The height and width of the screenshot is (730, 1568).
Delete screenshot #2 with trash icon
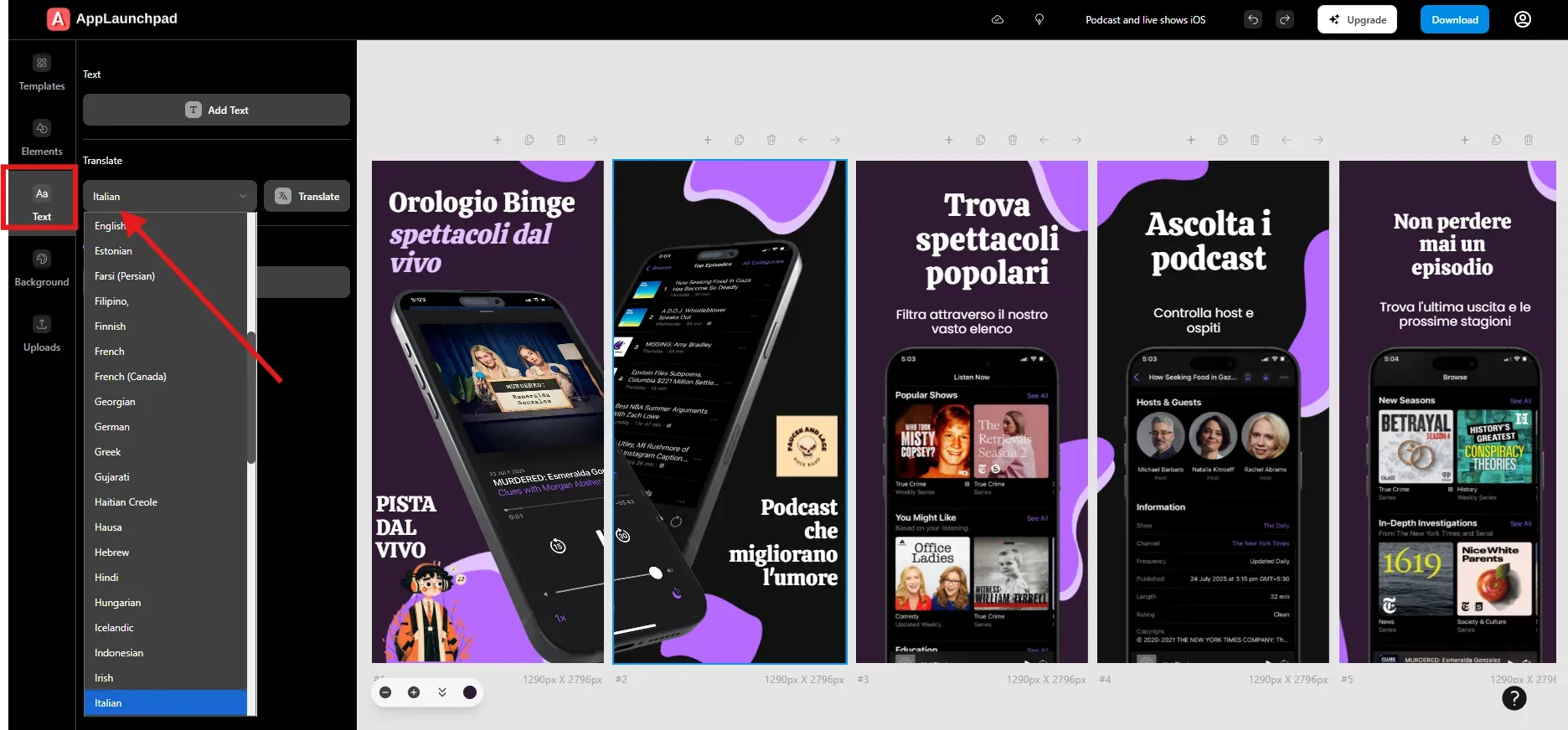pyautogui.click(x=771, y=140)
